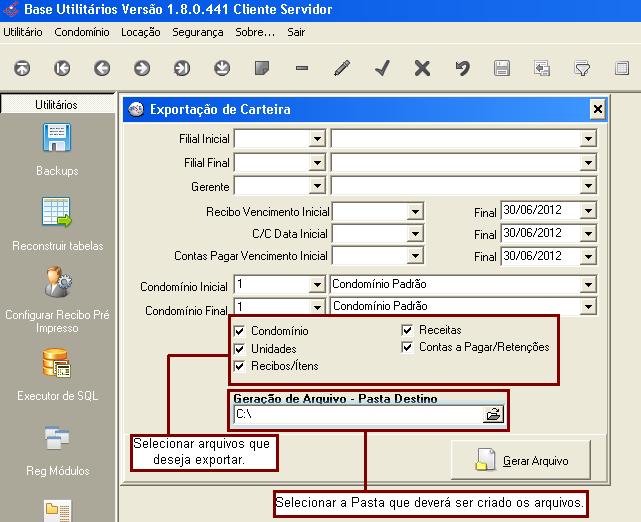Image resolution: width=641 pixels, height=522 pixels.
Task: Click the pencil edit toolbar icon
Action: click(x=342, y=68)
